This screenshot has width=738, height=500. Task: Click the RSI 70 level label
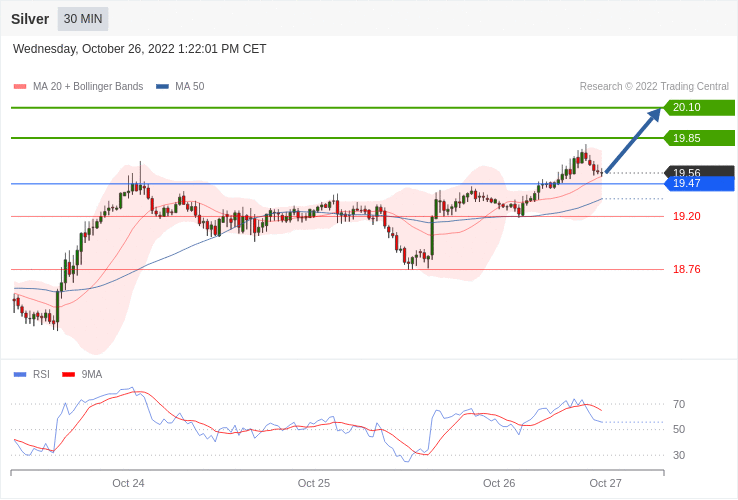pos(679,404)
